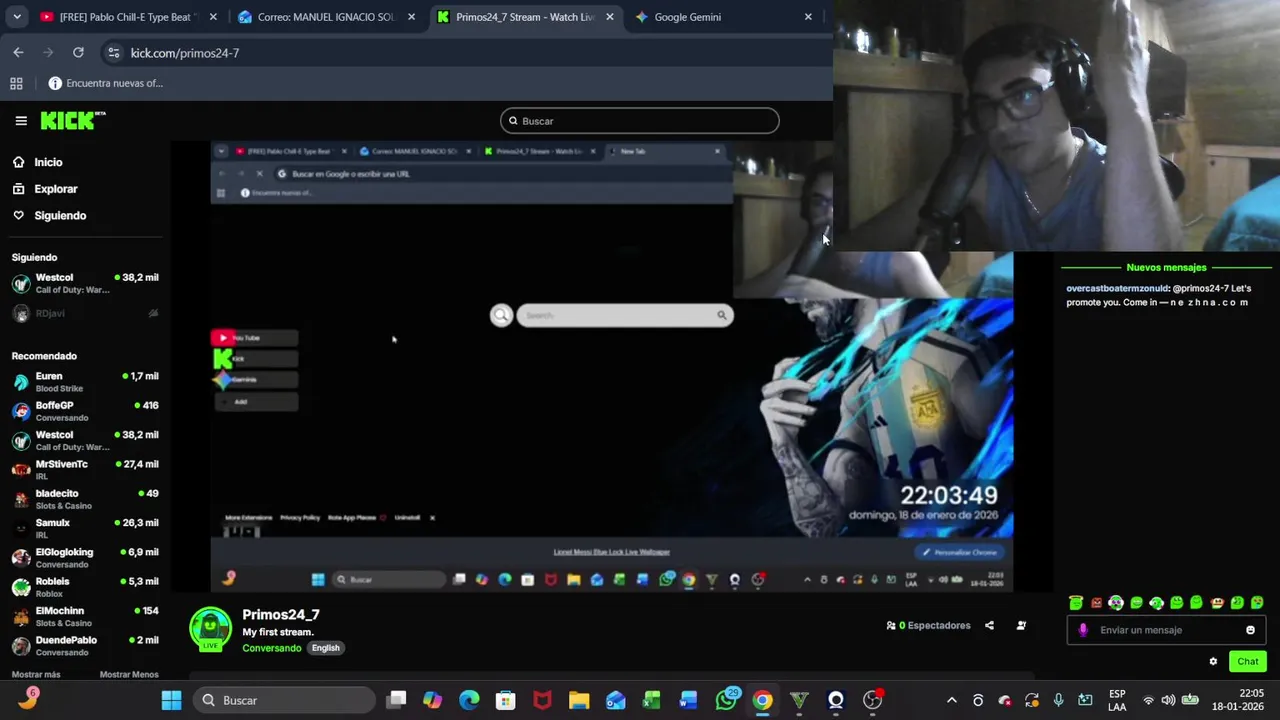This screenshot has width=1280, height=720.
Task: Open Explorar in the sidebar
Action: click(x=45, y=189)
